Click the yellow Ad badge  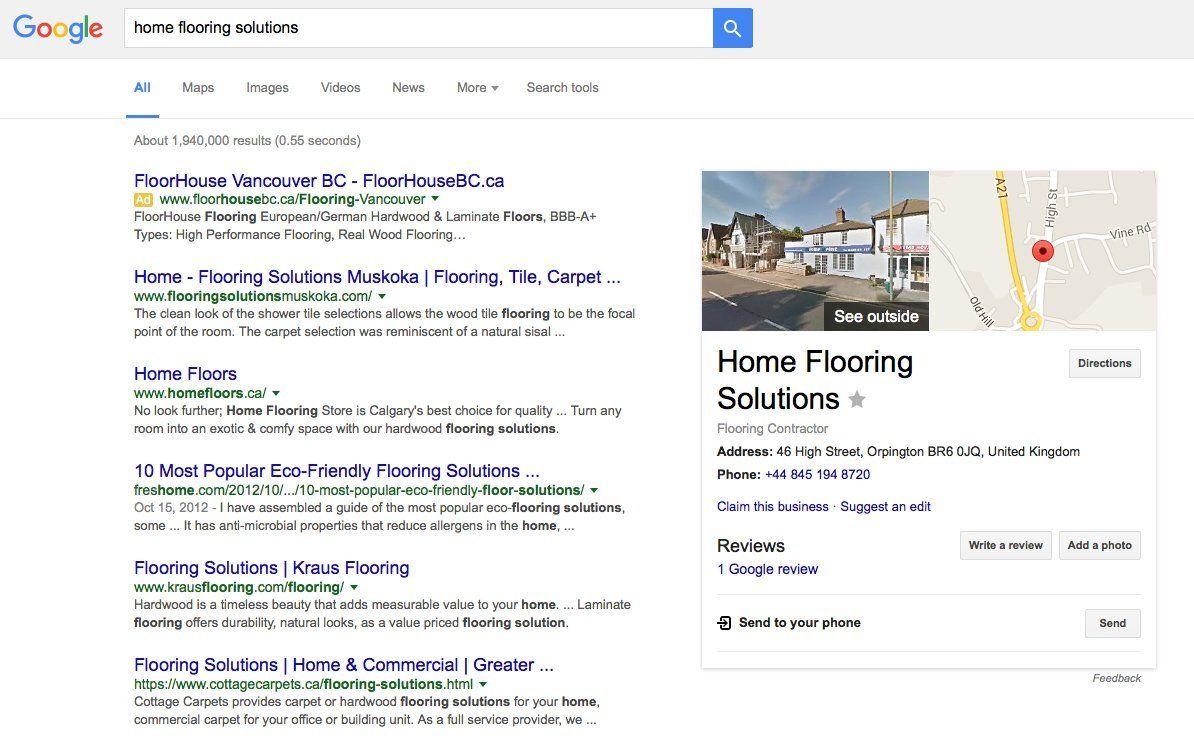[143, 199]
